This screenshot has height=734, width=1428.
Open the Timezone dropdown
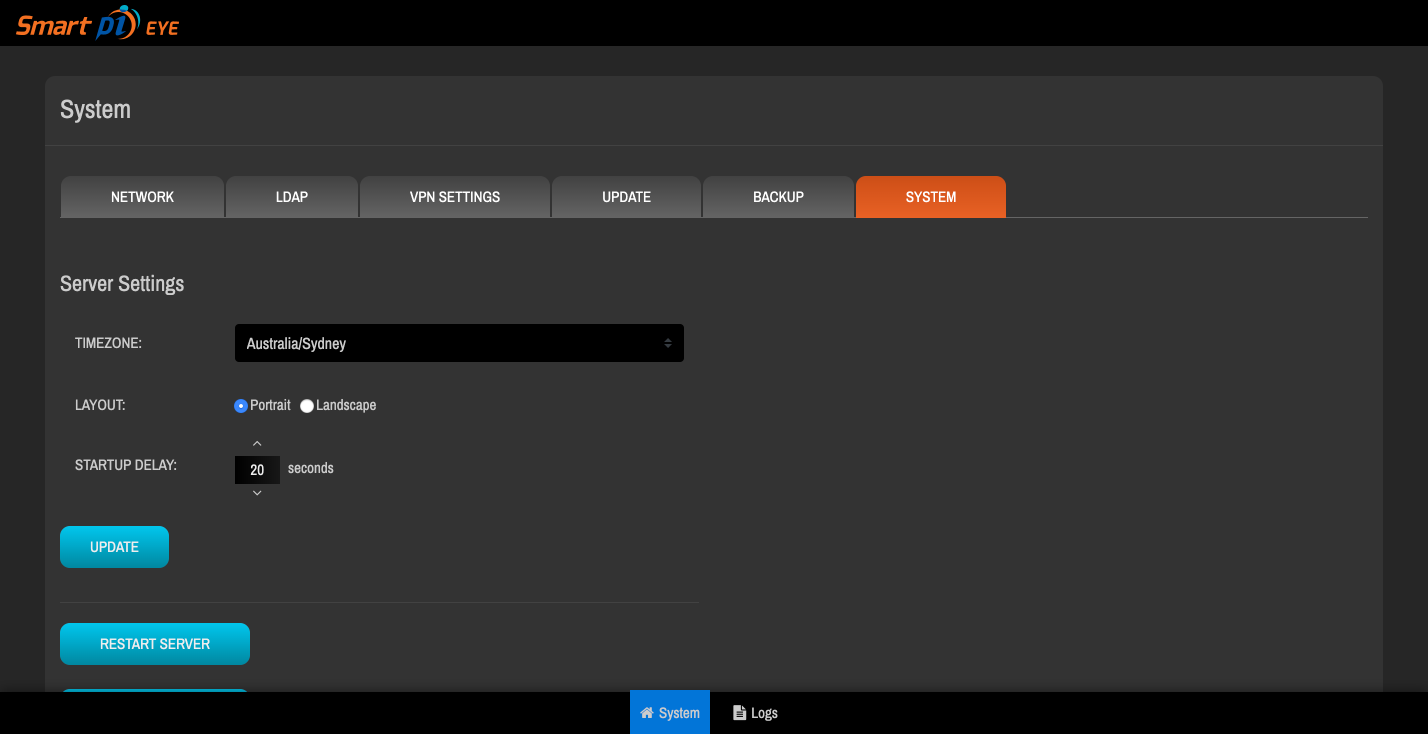[x=459, y=342]
